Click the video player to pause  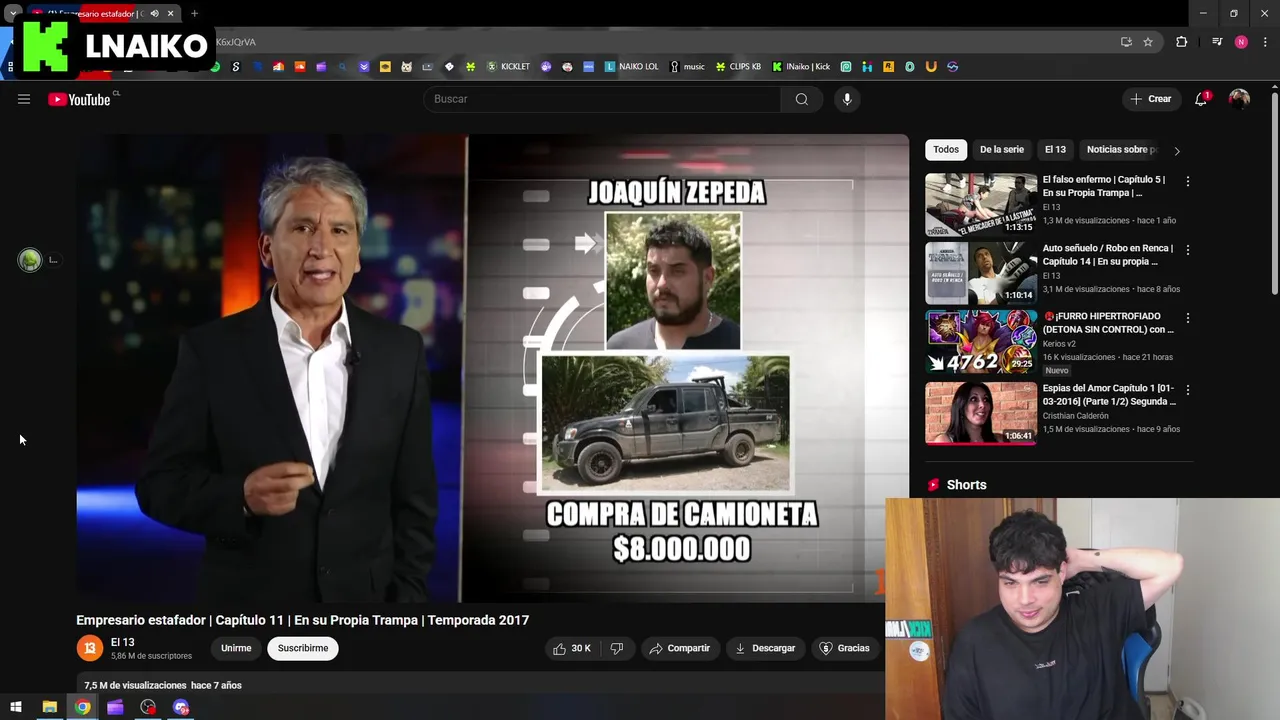coord(493,368)
